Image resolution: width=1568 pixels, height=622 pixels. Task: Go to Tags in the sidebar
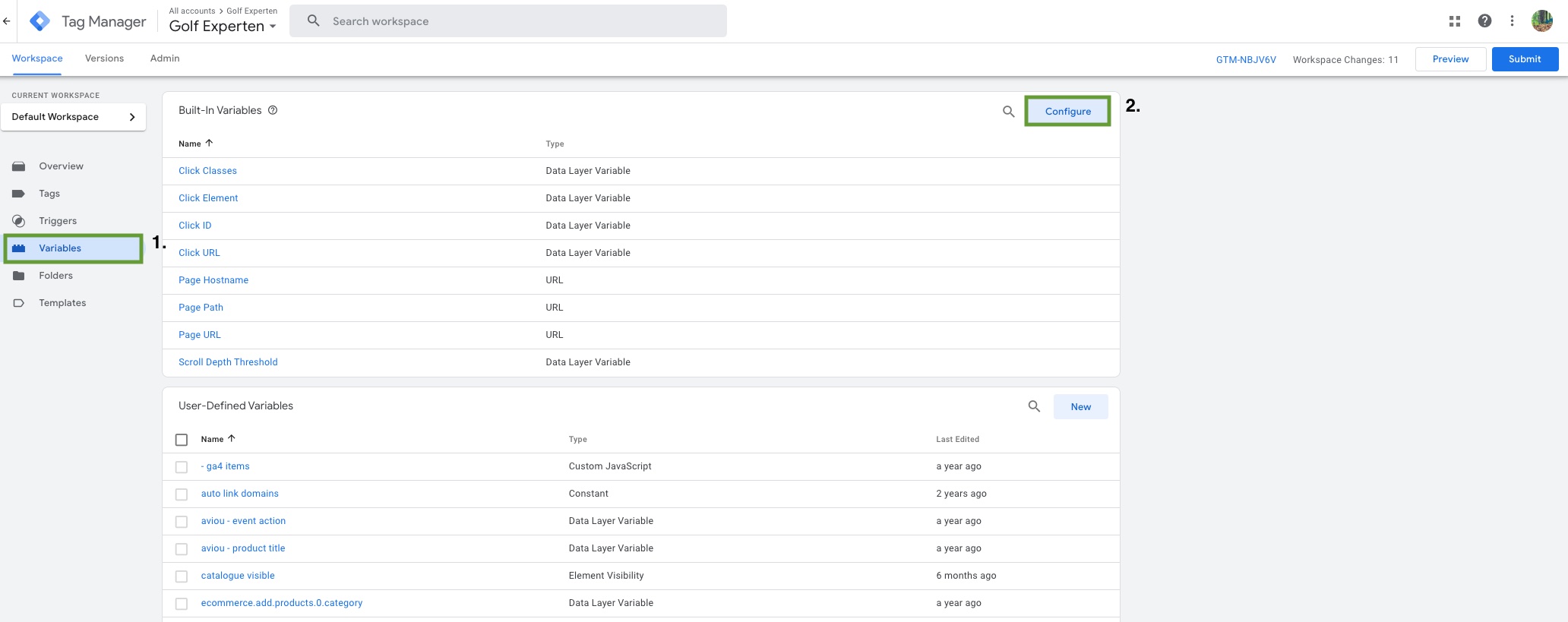pyautogui.click(x=49, y=194)
